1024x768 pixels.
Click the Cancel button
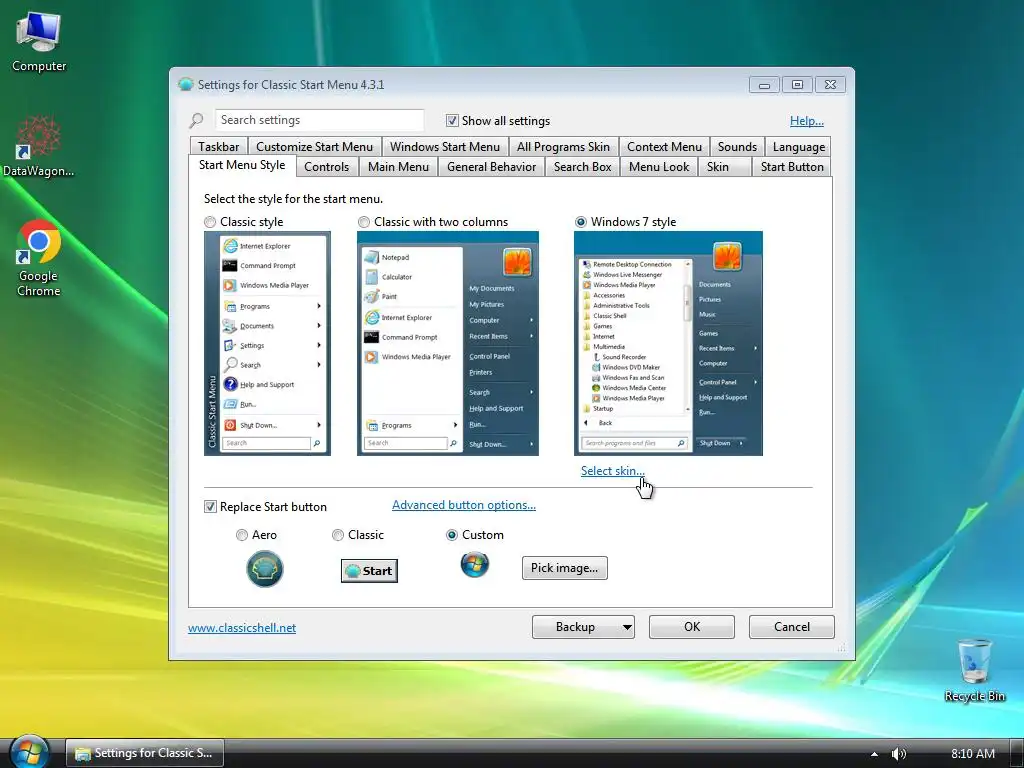point(792,627)
